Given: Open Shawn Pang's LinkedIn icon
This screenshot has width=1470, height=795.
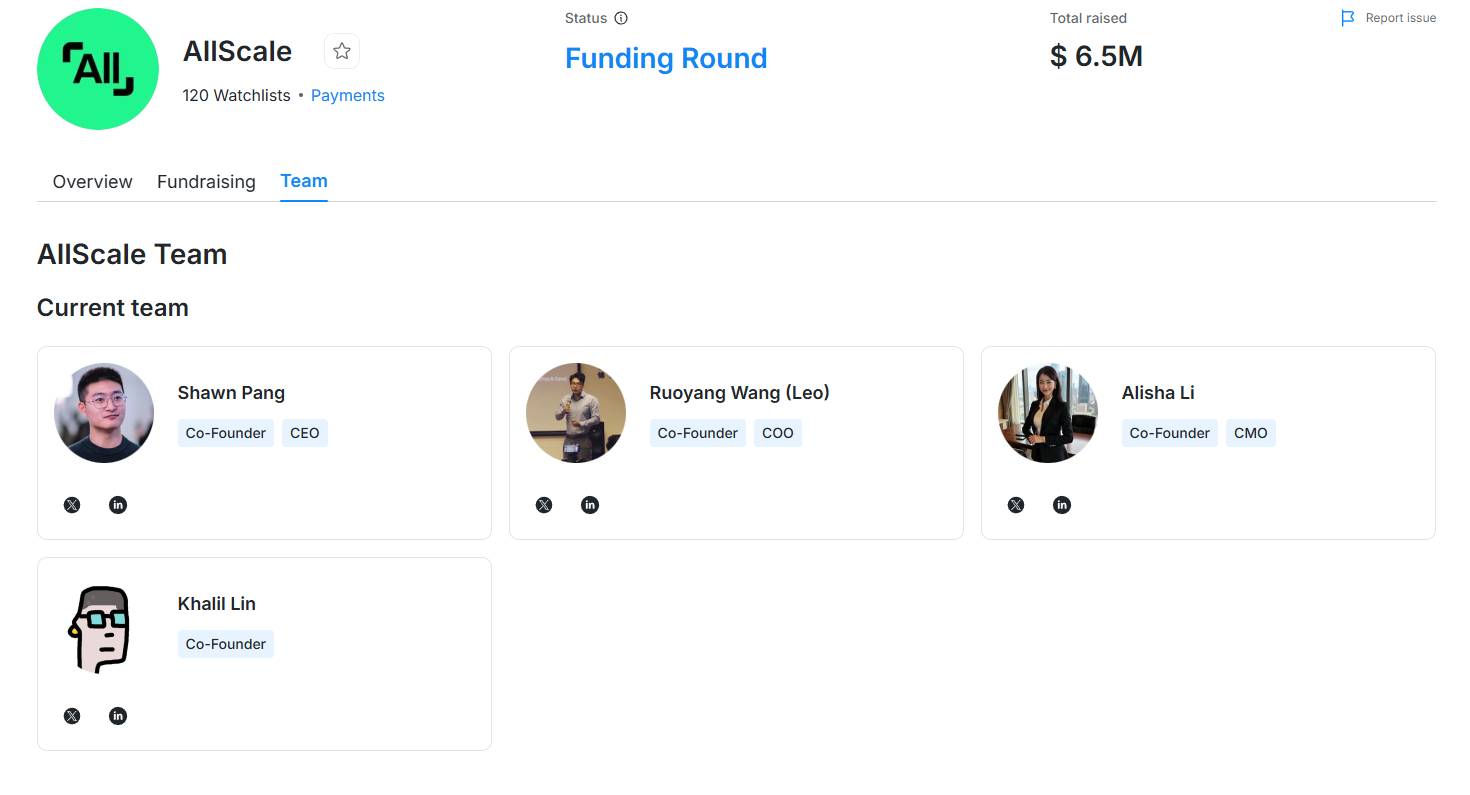Looking at the screenshot, I should click(x=118, y=505).
